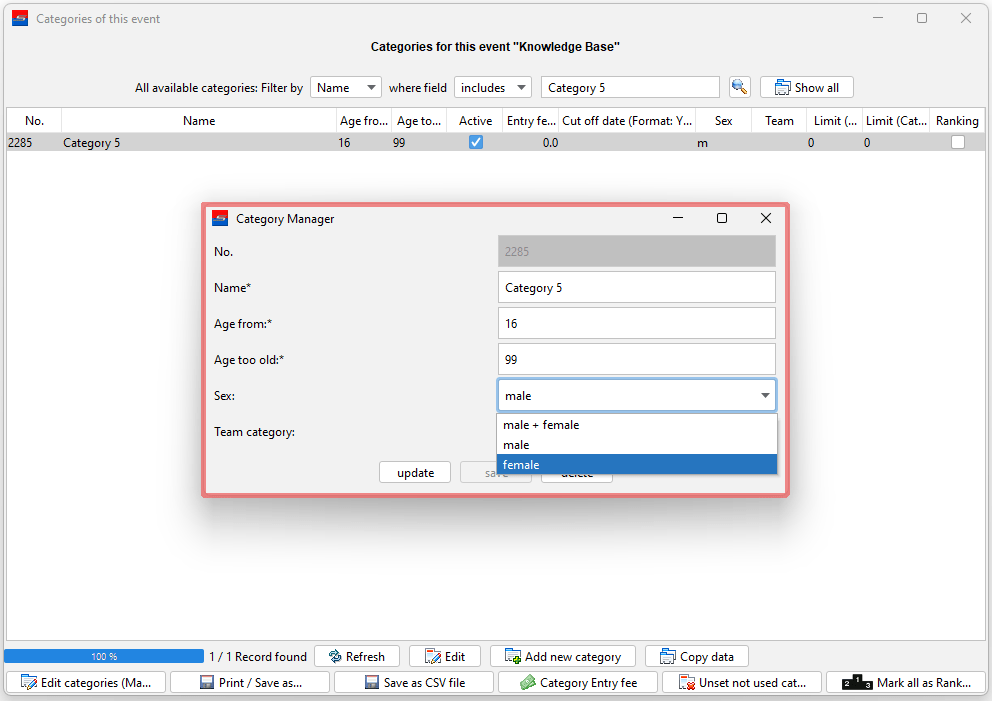Click Unset not used categories button
The image size is (992, 701).
(742, 682)
